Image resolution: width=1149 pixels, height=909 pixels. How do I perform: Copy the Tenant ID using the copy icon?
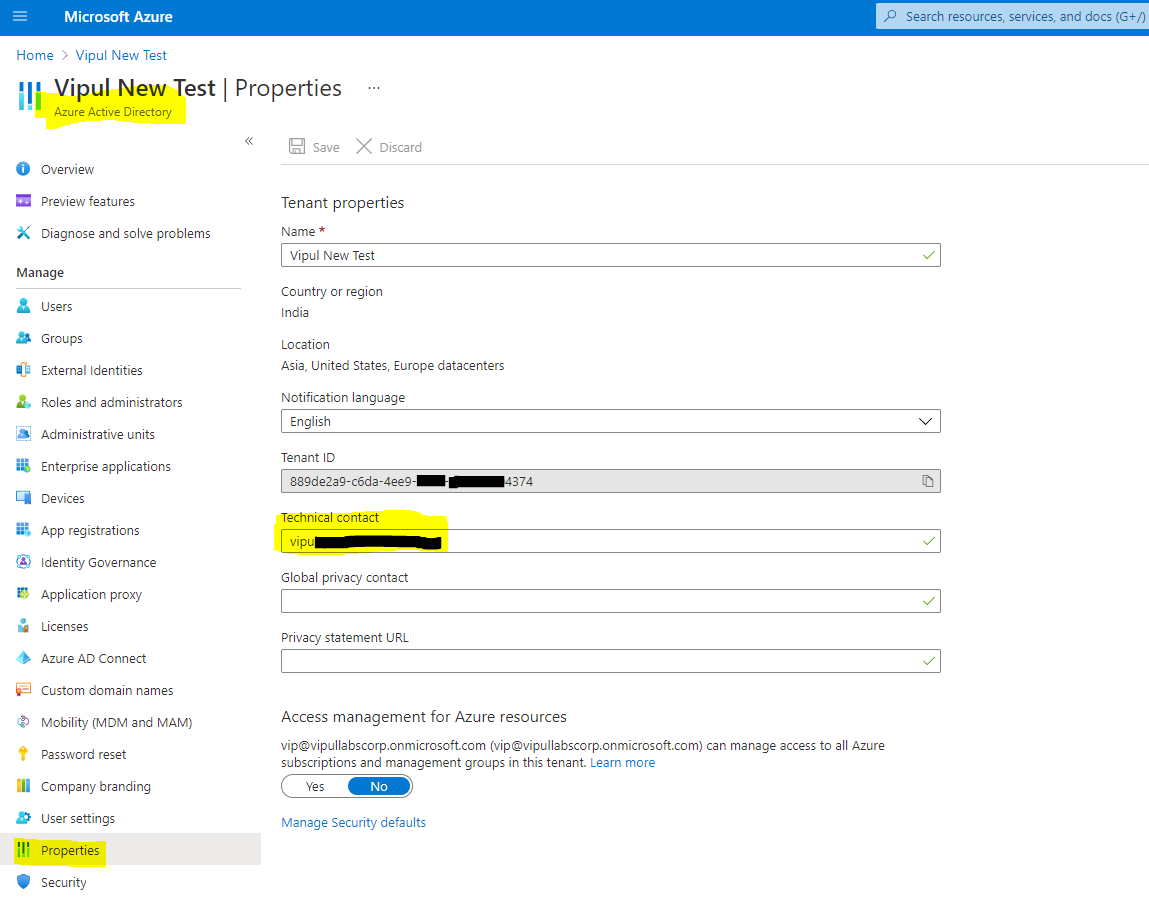(926, 481)
